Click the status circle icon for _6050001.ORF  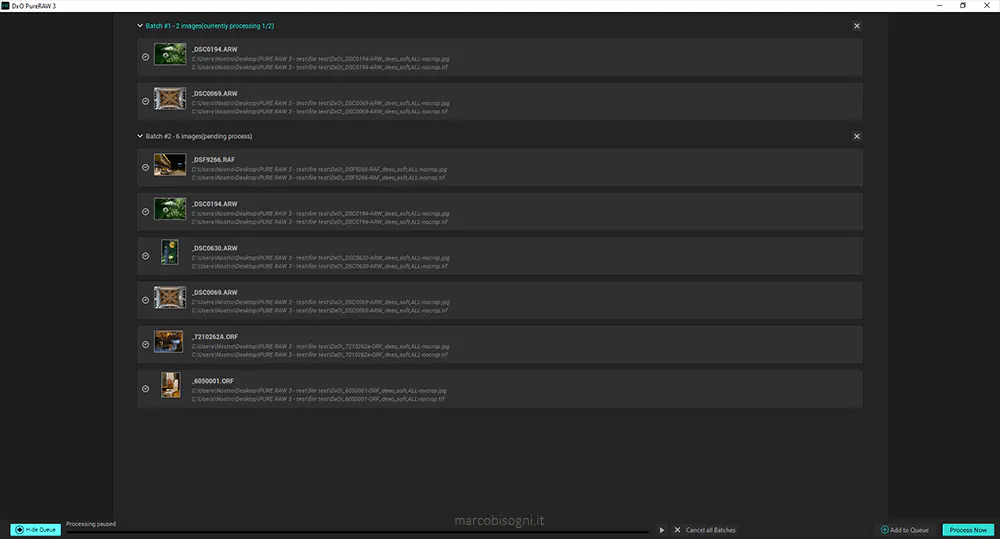click(x=145, y=388)
